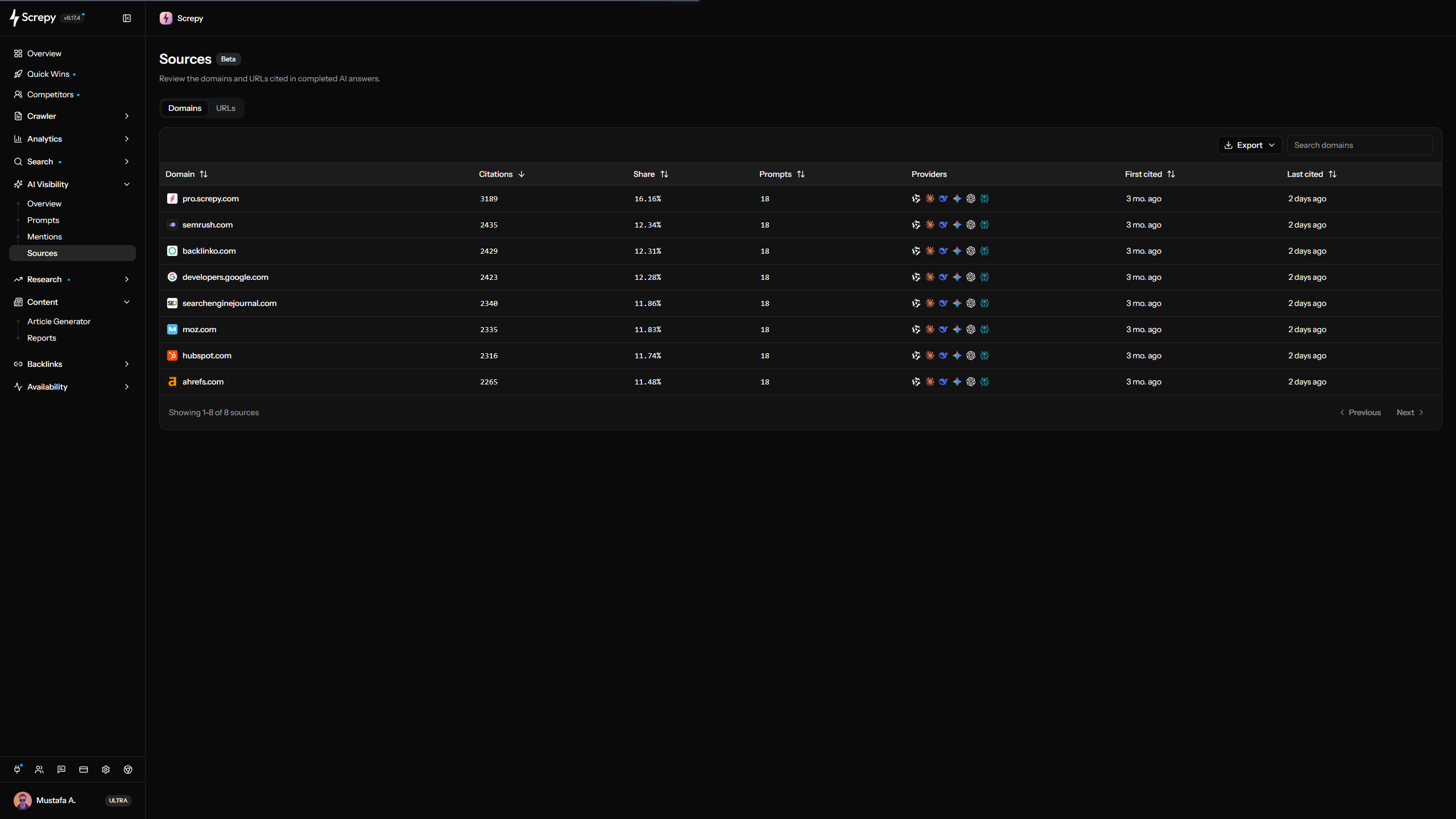Image resolution: width=1456 pixels, height=819 pixels.
Task: Click the Chrome extension icon in the sidebar footer
Action: 128,770
